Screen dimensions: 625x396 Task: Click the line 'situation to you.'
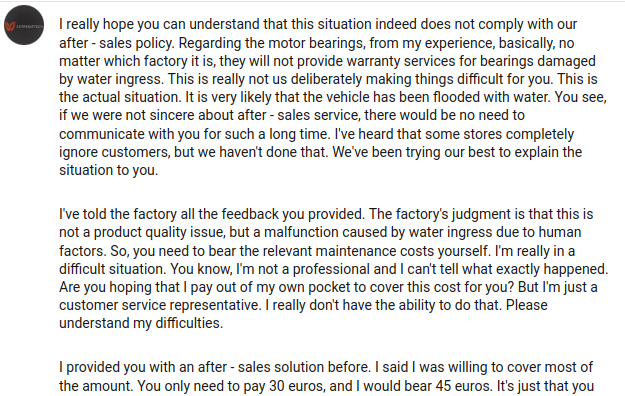[x=108, y=170]
